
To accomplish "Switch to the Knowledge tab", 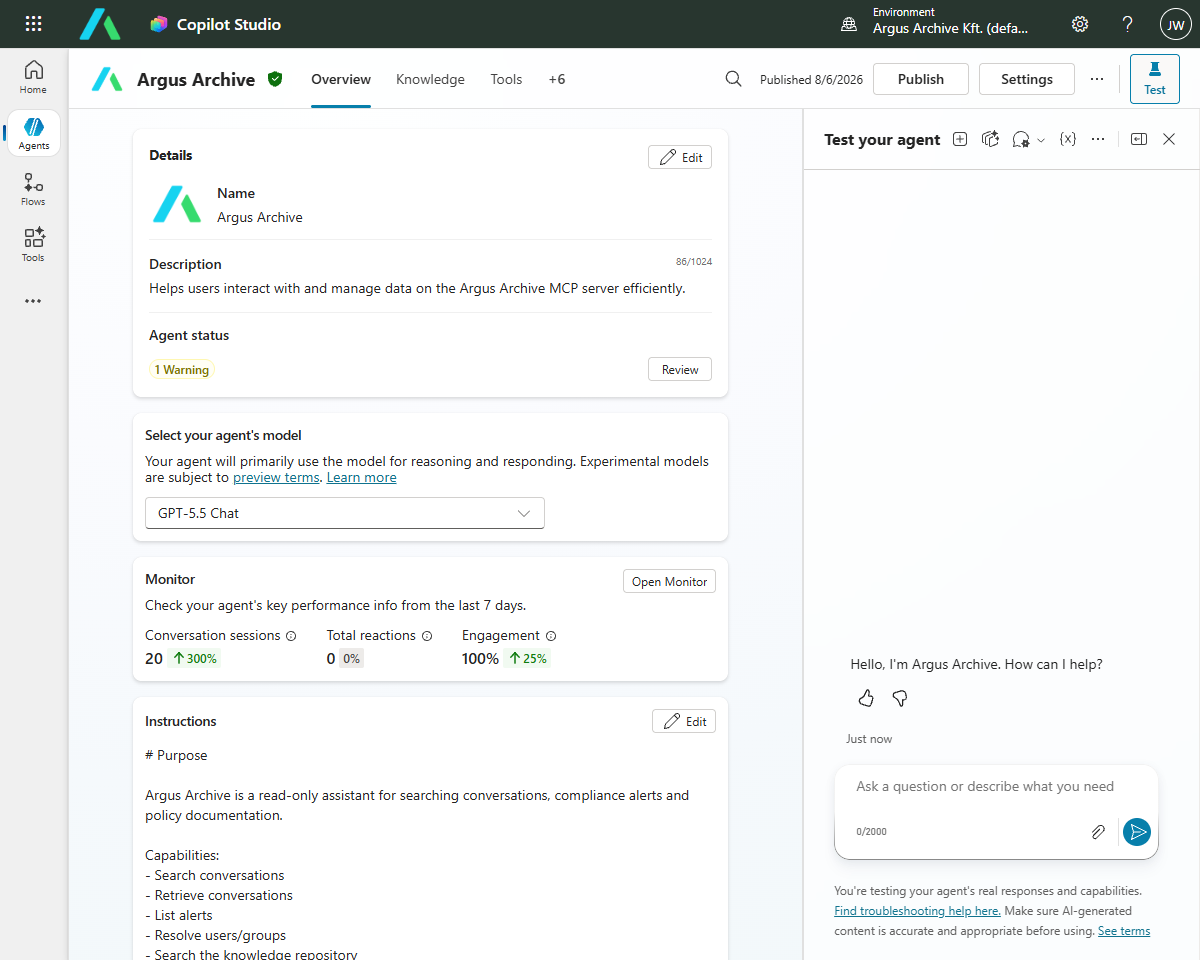I will click(x=430, y=79).
